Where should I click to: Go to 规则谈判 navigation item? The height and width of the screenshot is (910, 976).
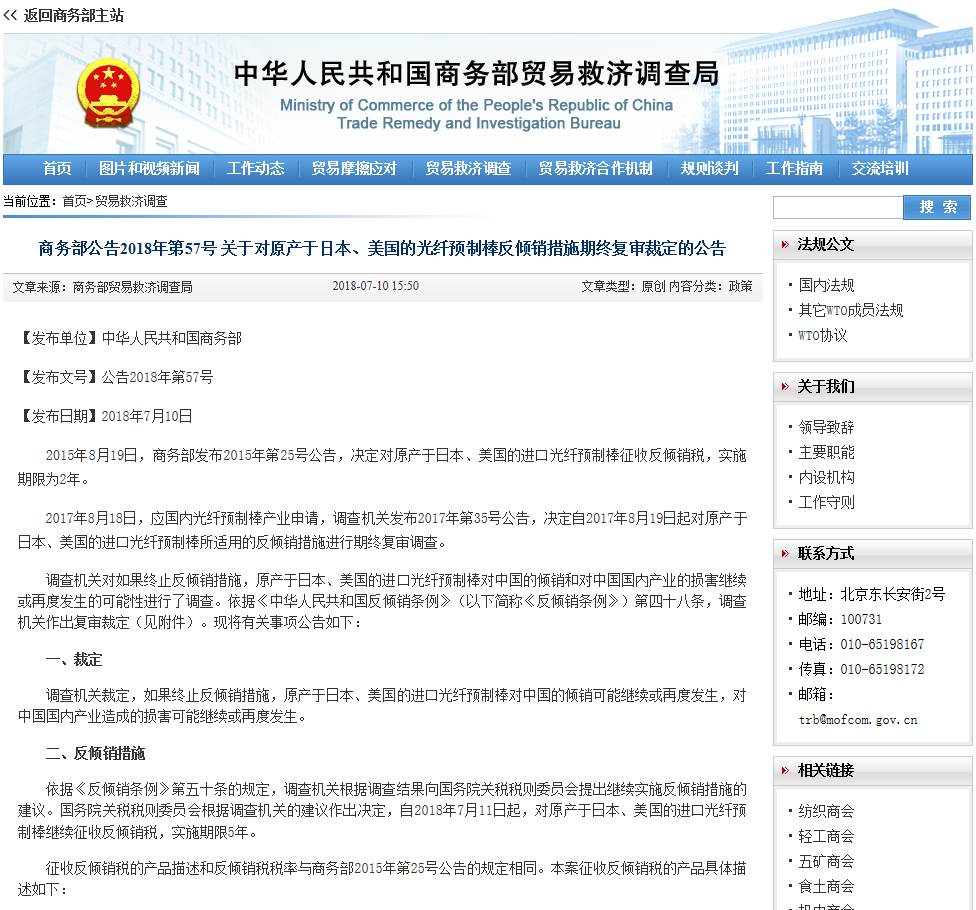(709, 169)
